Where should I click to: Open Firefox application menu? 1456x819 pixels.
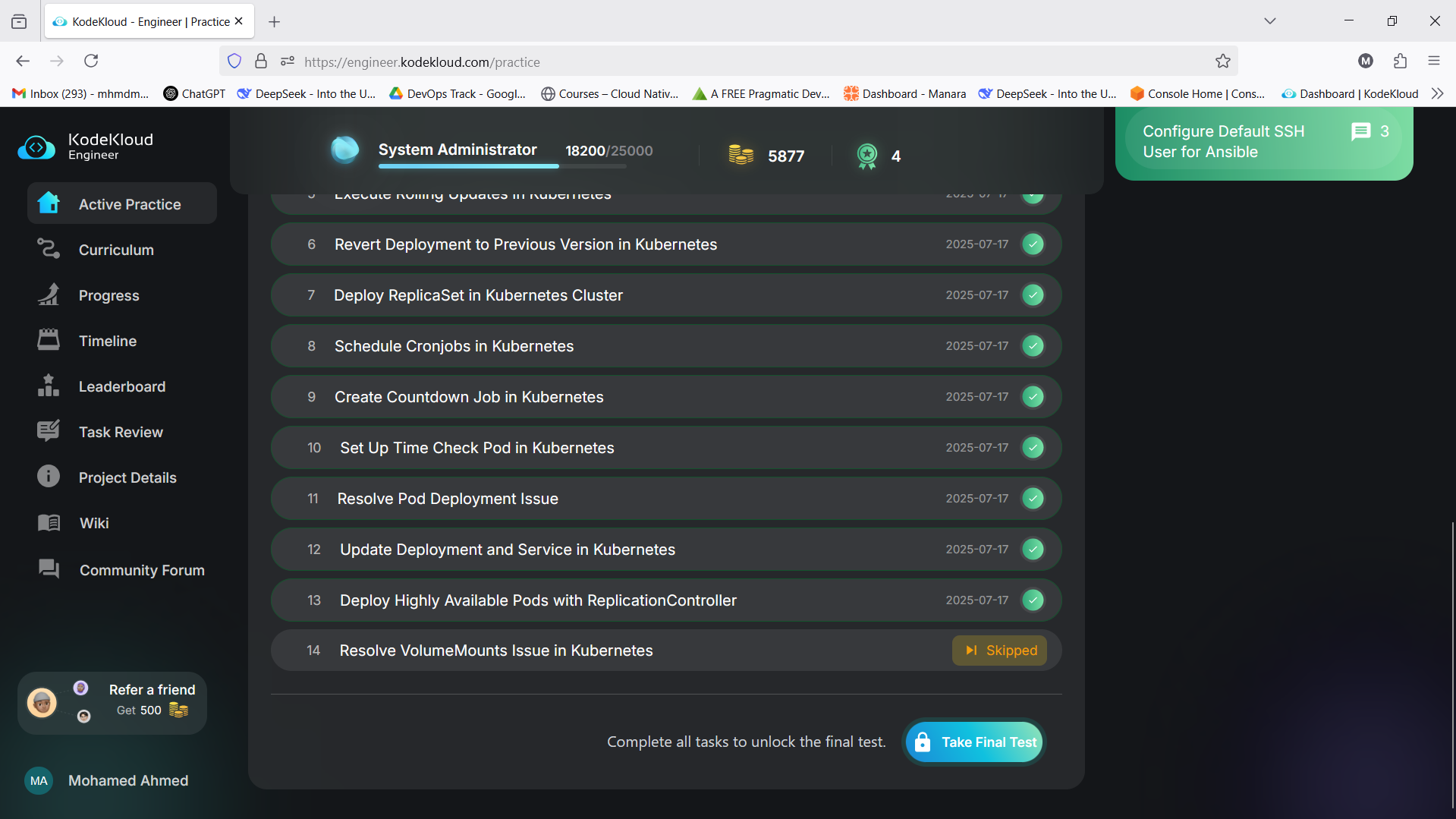[x=1434, y=61]
